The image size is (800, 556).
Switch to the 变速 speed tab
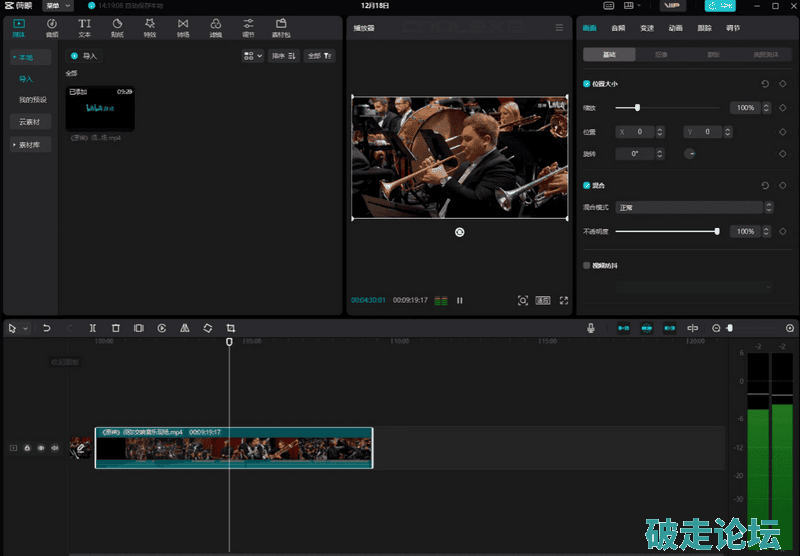646,28
